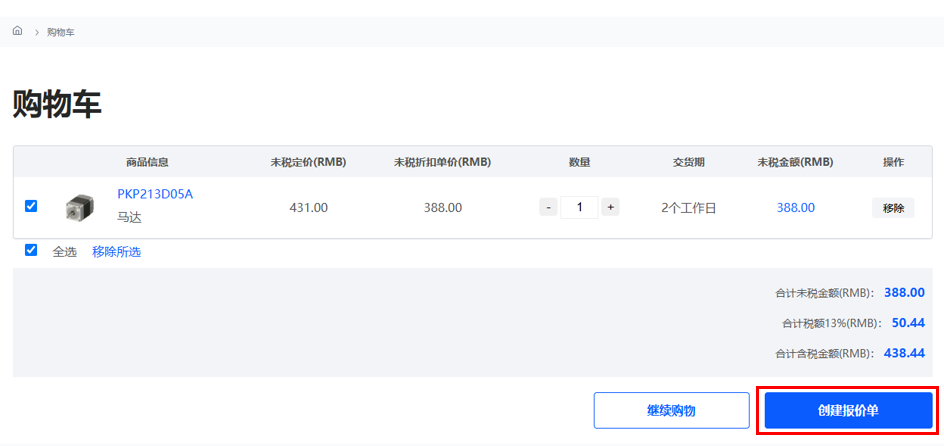The height and width of the screenshot is (446, 944).
Task: Click the 未税定价(RMB) column header
Action: 308,162
